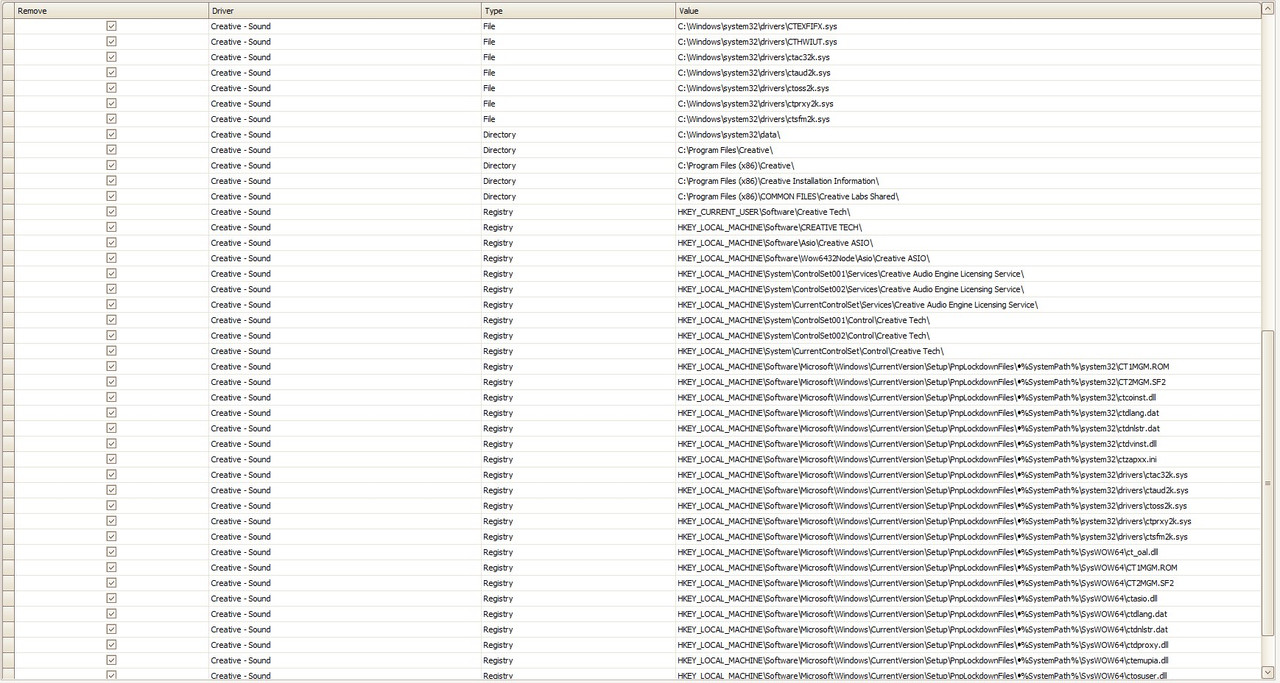Sort by the Remove column header
Viewport: 1280px width, 683px height.
point(111,10)
